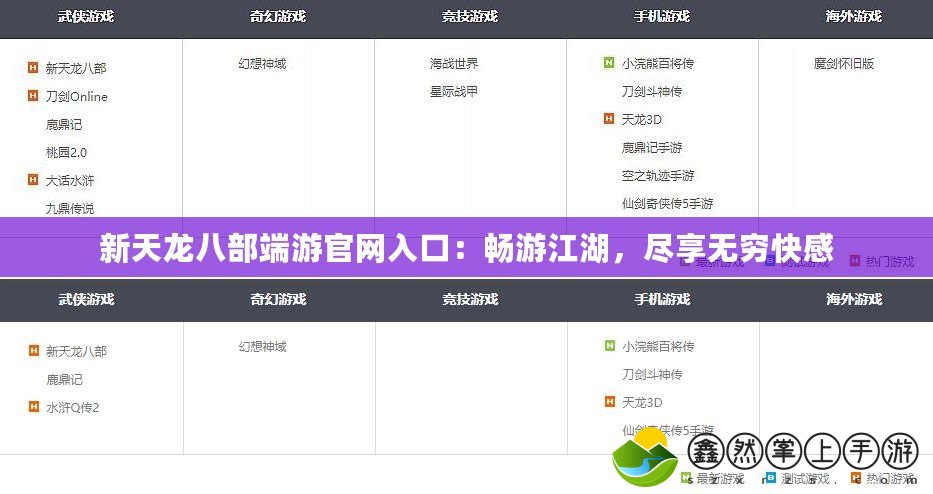The image size is (933, 494).
Task: Open 刀剑斗神传 link in the lower panel
Action: click(652, 374)
